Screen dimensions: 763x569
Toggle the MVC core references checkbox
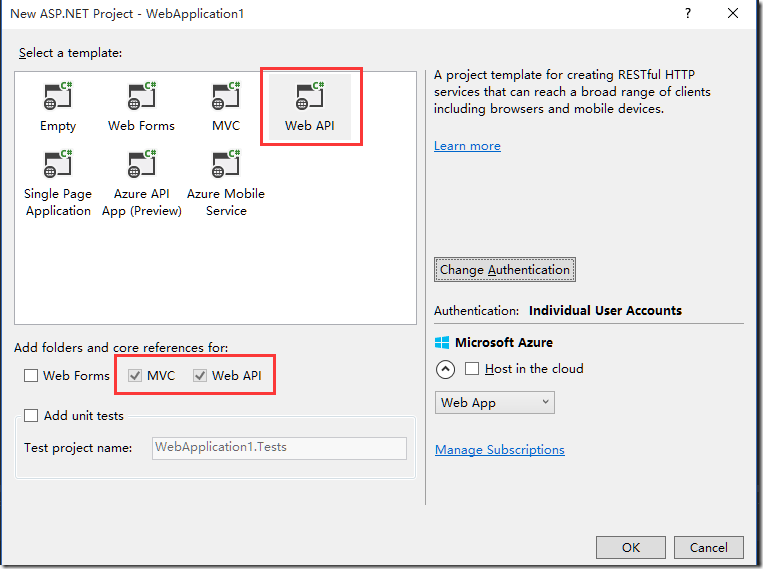135,376
